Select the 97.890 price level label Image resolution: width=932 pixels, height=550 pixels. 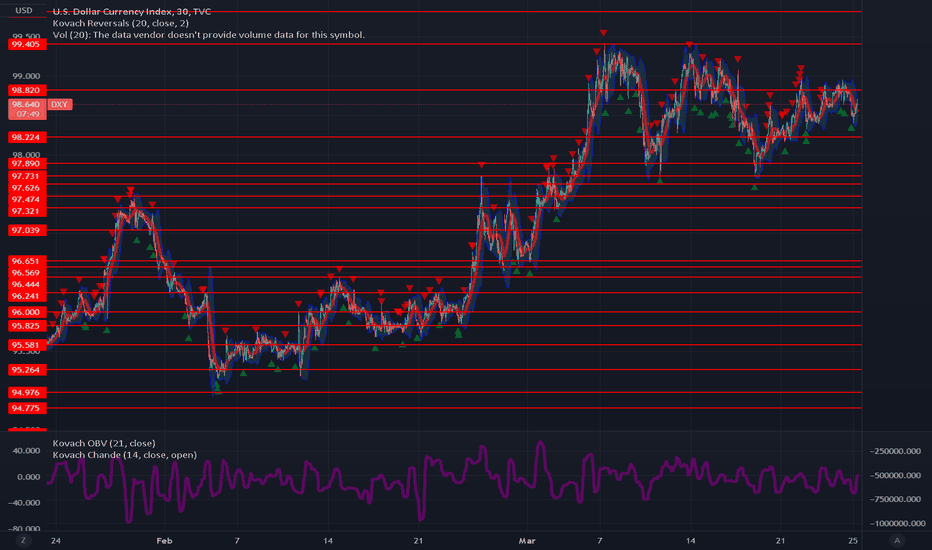[27, 164]
